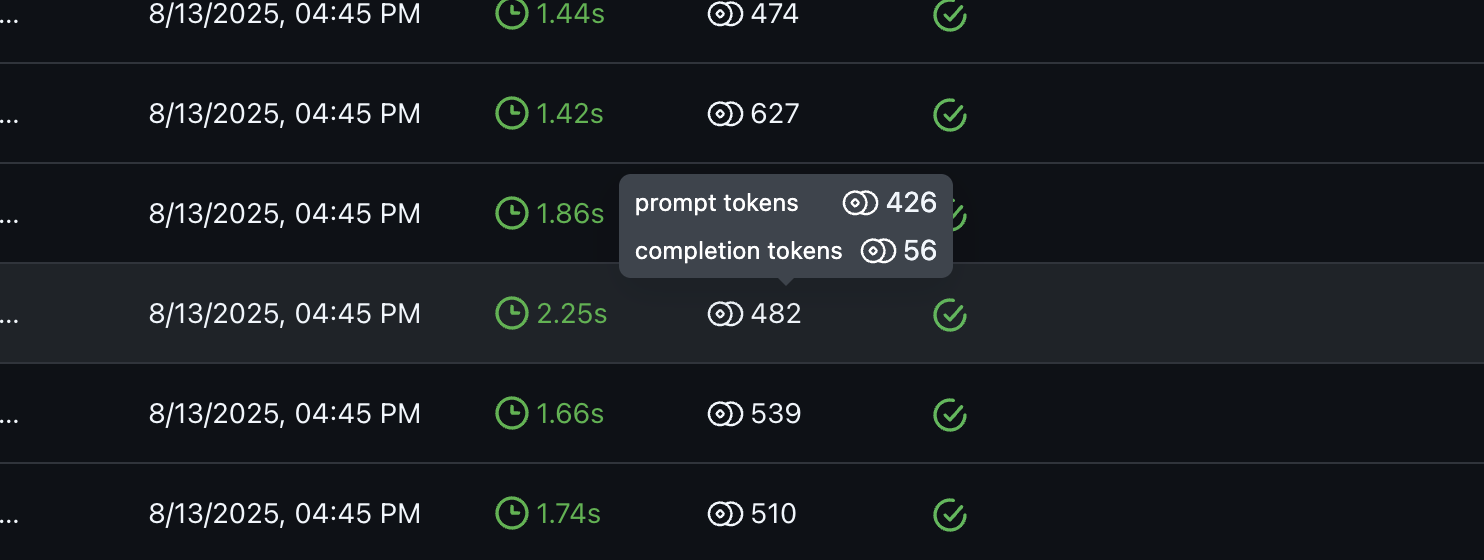Click the clock icon next to 1.66s
1484x560 pixels.
(x=512, y=413)
